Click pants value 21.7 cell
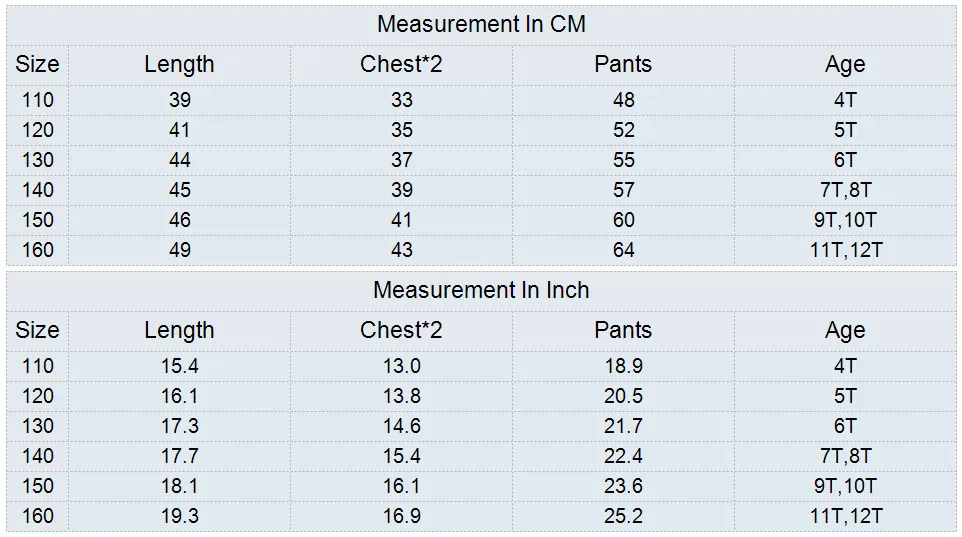Viewport: 962px width, 537px height. tap(623, 426)
